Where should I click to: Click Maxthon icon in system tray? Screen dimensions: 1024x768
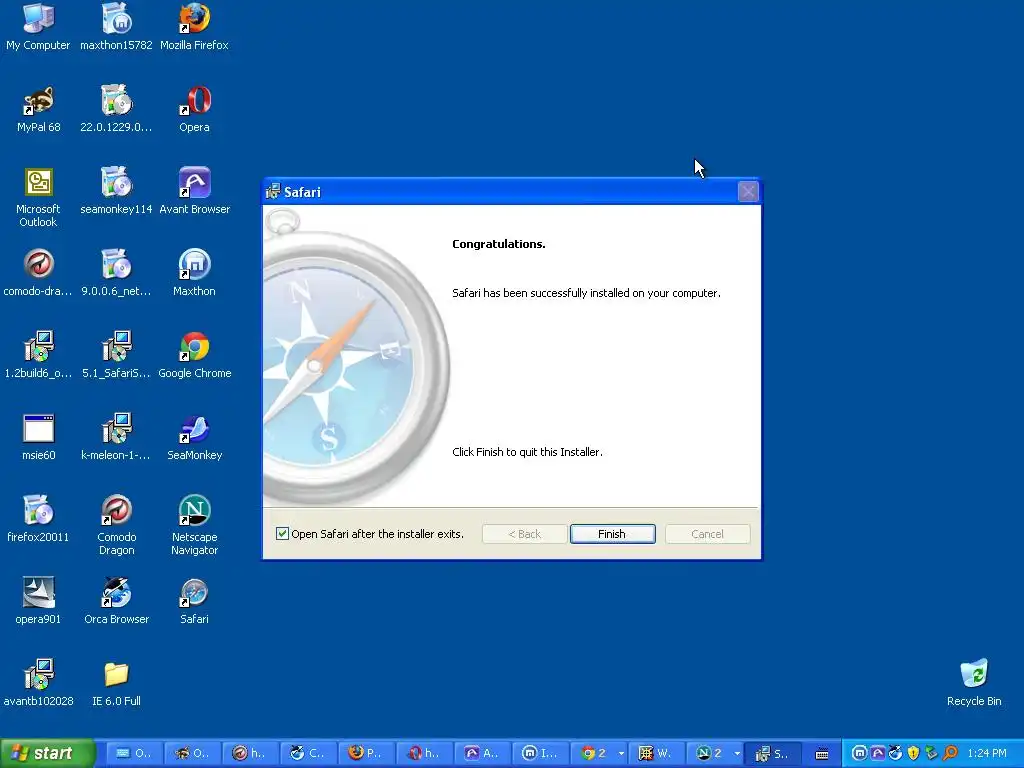point(860,753)
